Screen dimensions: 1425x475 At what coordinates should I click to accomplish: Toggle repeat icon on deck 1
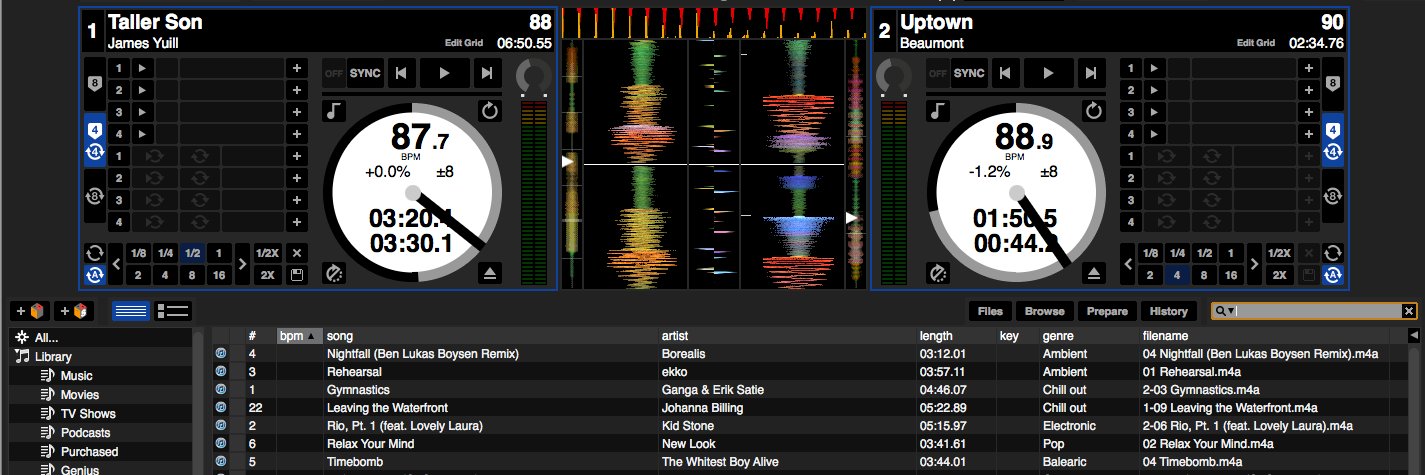[489, 110]
